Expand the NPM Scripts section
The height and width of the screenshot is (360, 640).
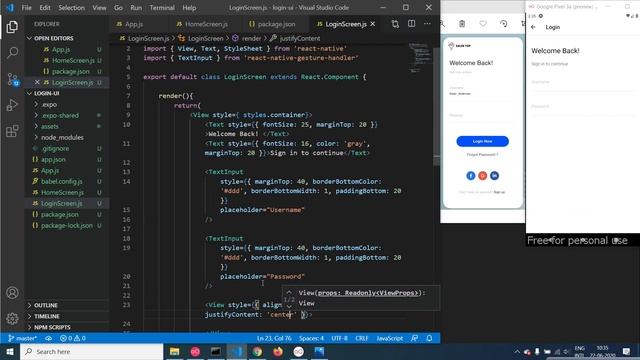point(52,327)
